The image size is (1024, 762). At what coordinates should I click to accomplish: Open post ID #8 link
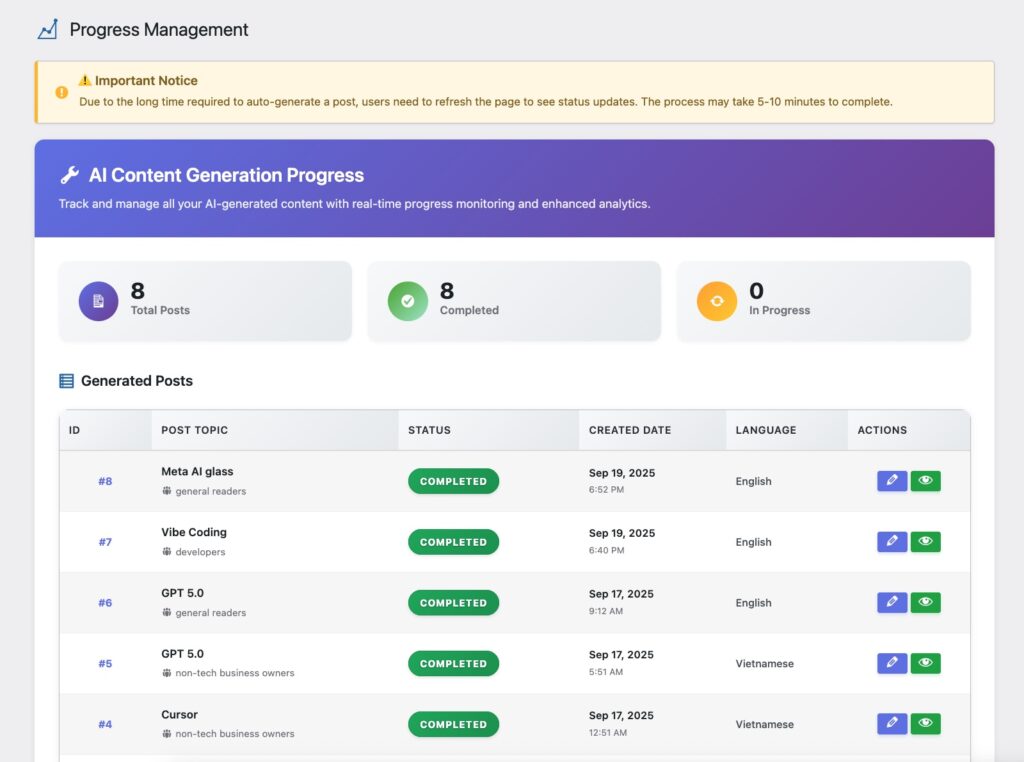click(x=105, y=481)
